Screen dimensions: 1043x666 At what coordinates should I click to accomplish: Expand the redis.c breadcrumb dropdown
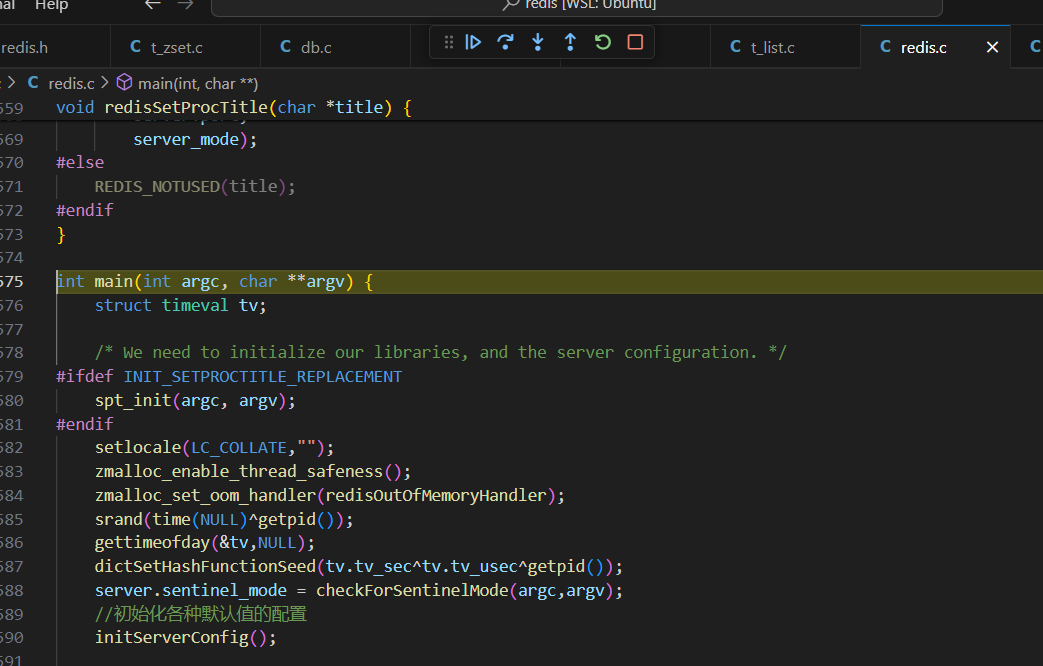(x=71, y=82)
